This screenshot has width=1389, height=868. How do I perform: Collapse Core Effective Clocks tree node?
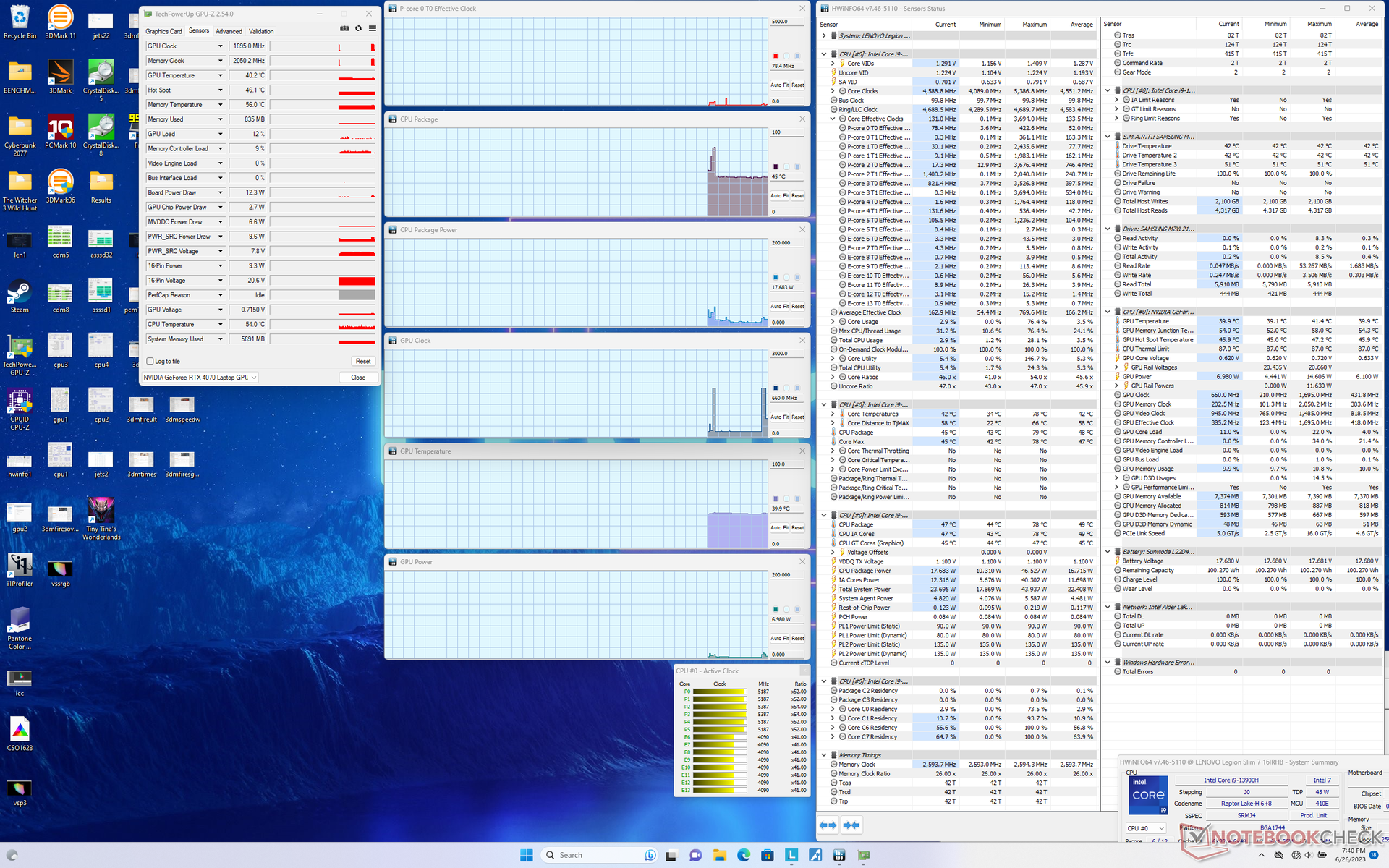coord(833,119)
